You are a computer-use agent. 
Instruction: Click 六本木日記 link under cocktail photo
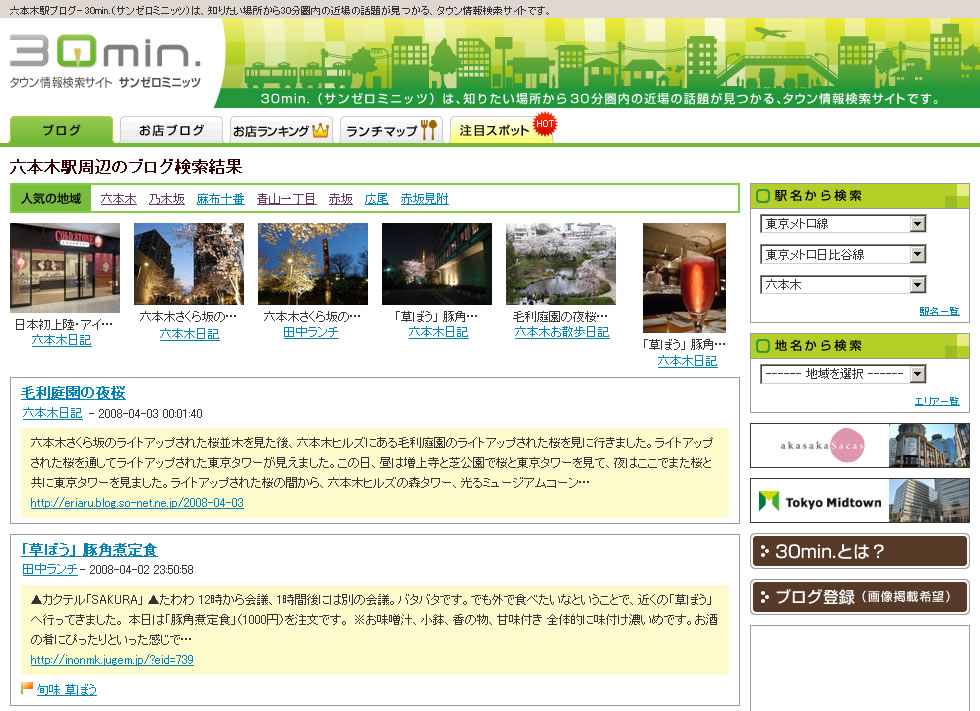(687, 360)
